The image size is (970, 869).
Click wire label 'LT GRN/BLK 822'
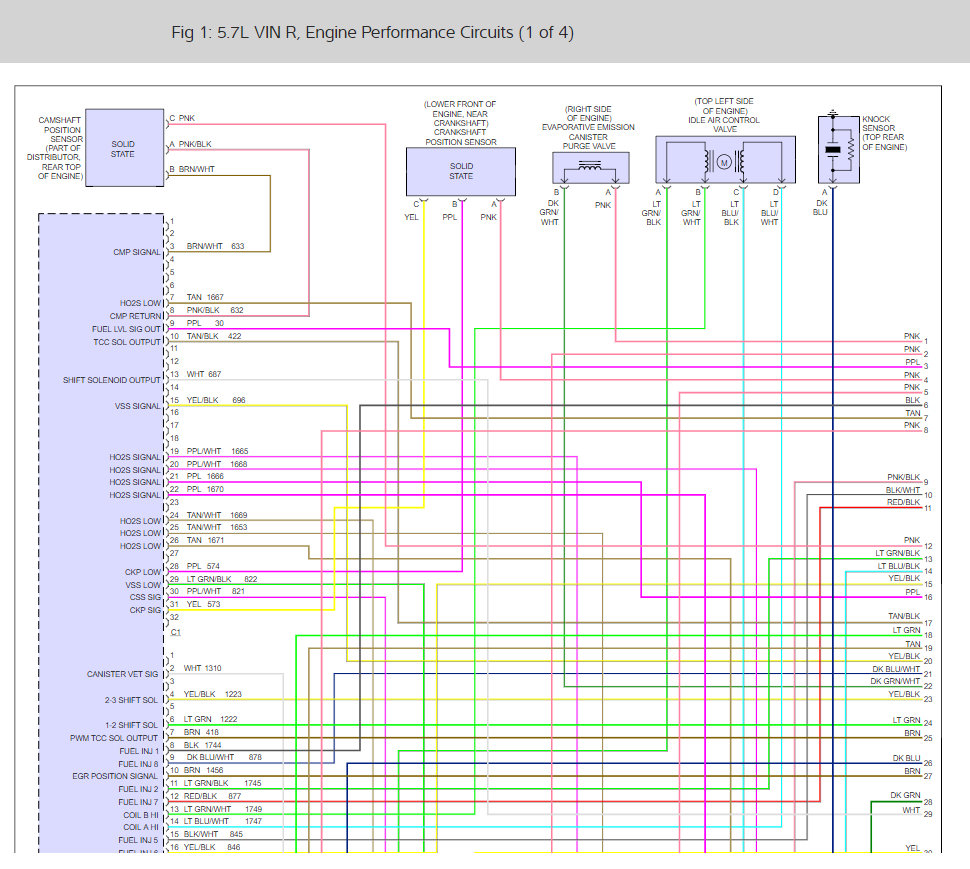click(221, 580)
